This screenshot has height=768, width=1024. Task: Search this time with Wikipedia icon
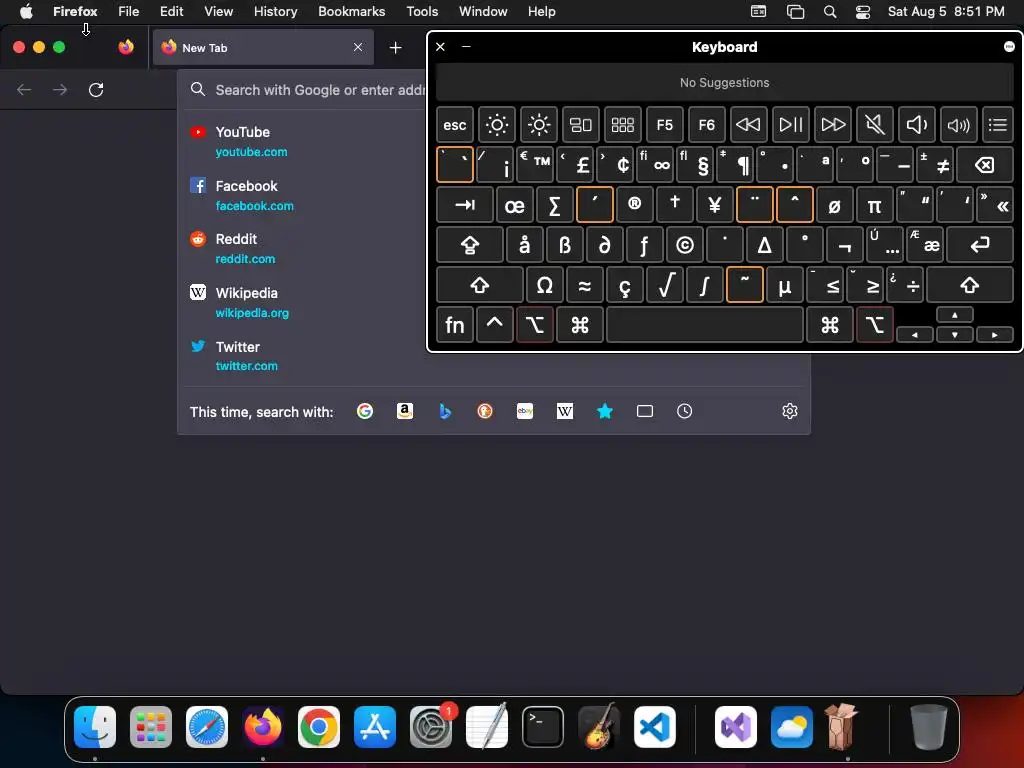(565, 411)
